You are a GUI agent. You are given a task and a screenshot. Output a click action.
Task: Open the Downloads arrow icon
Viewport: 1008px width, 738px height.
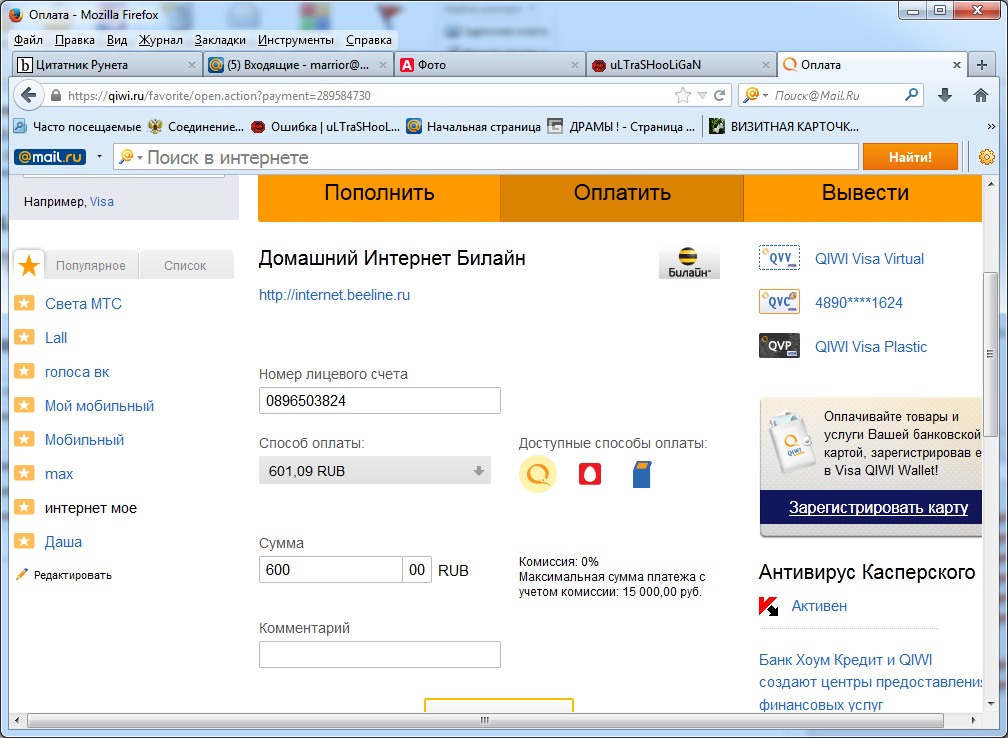click(x=944, y=96)
